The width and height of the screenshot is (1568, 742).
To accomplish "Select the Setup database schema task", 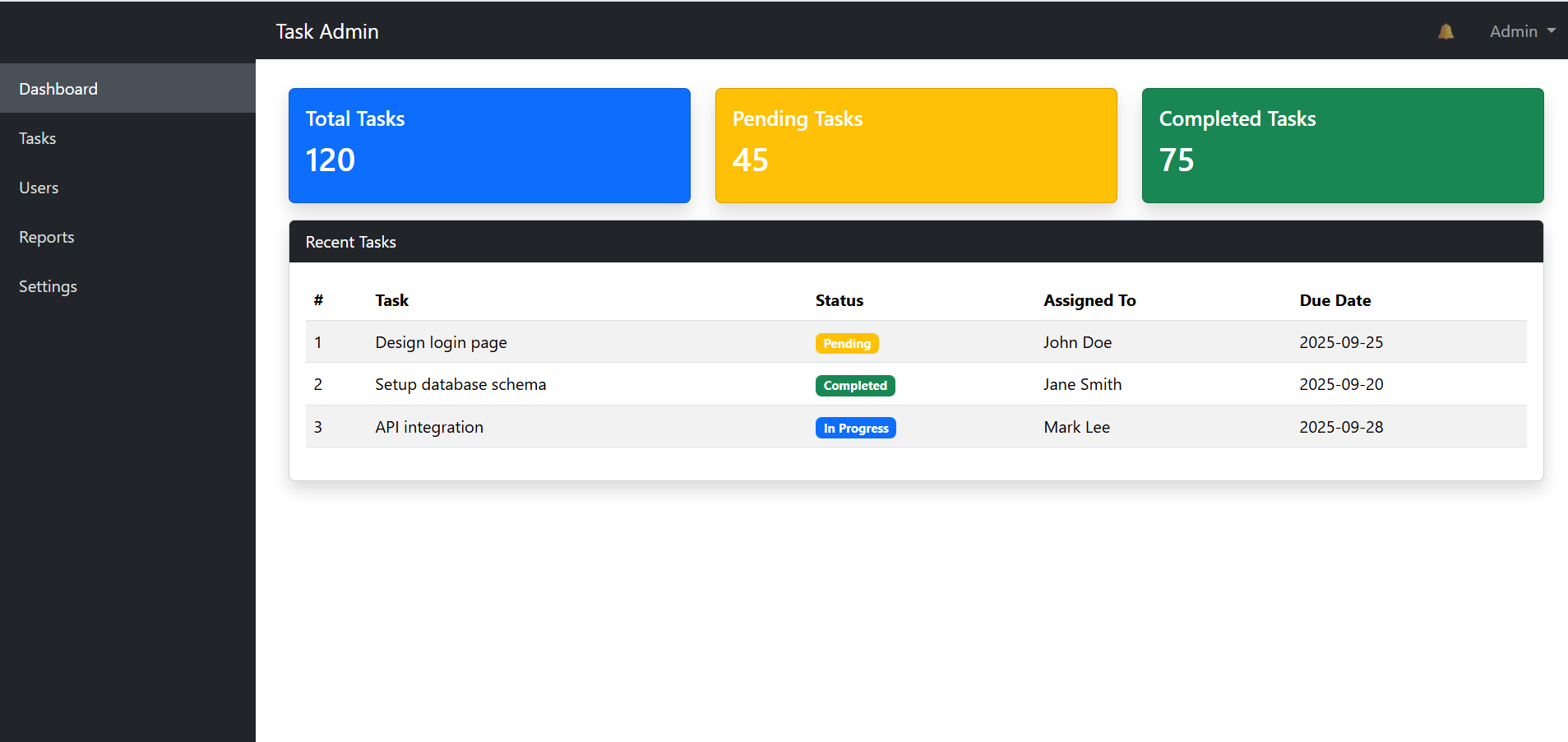I will click(460, 384).
